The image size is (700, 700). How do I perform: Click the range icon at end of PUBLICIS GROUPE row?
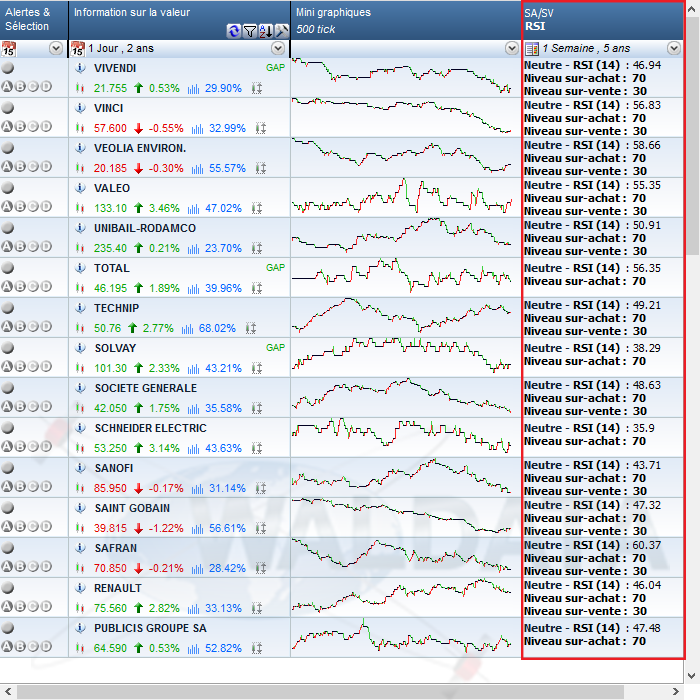tap(257, 648)
